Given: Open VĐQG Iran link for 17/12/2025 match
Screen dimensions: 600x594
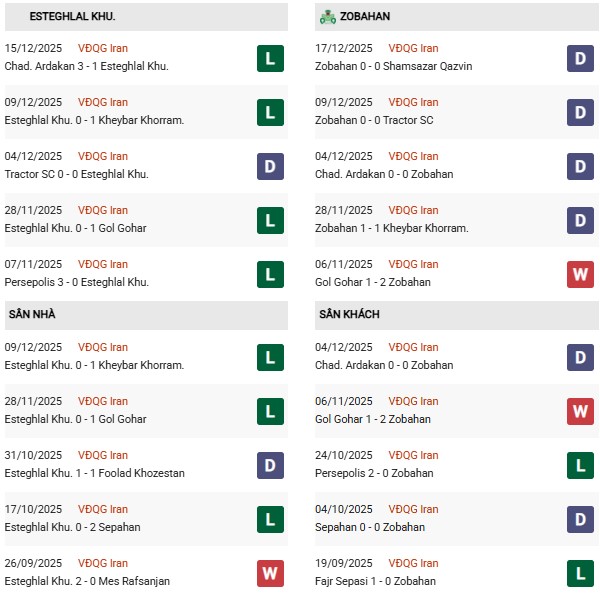Looking at the screenshot, I should (x=414, y=48).
